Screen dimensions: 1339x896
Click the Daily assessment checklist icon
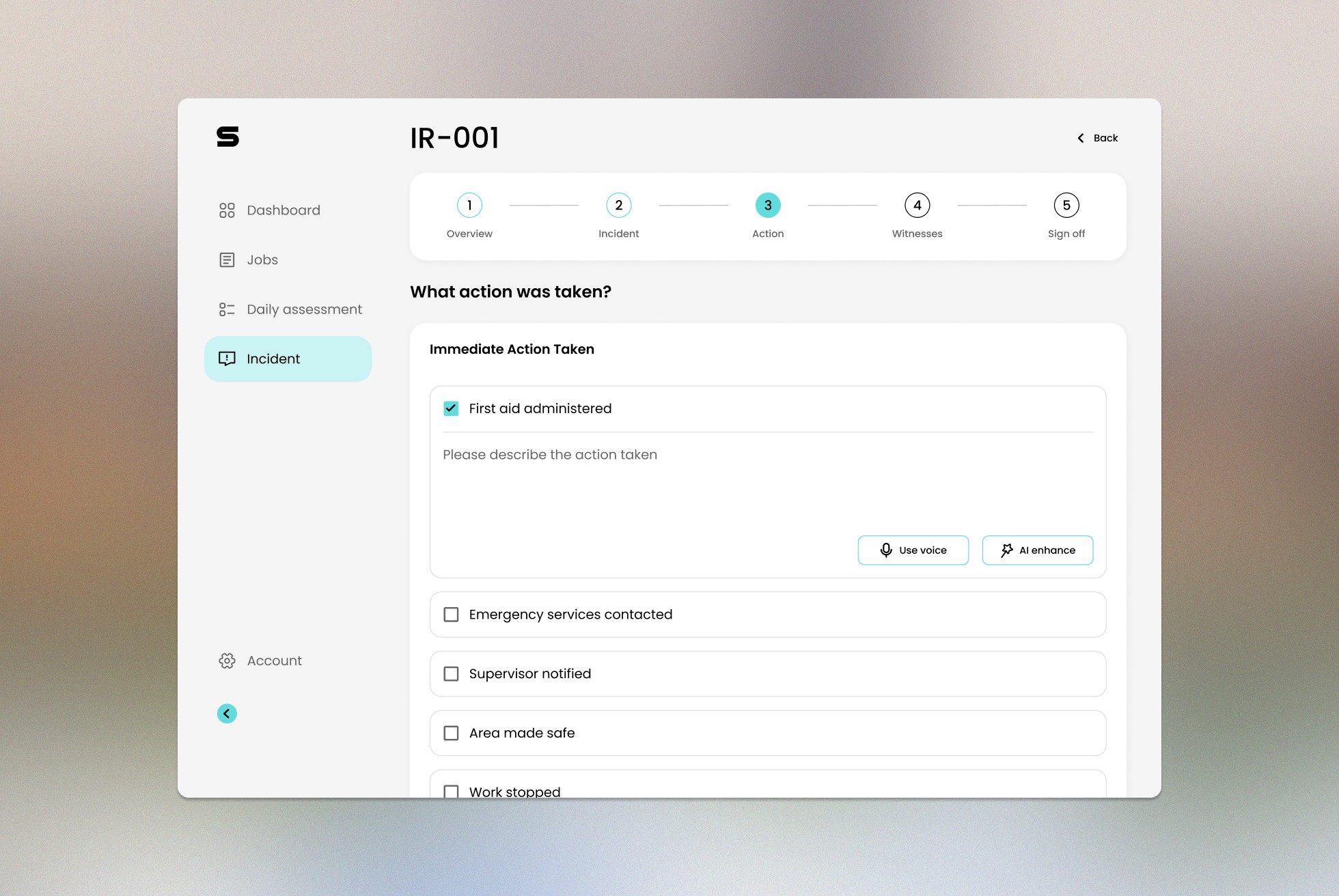227,309
